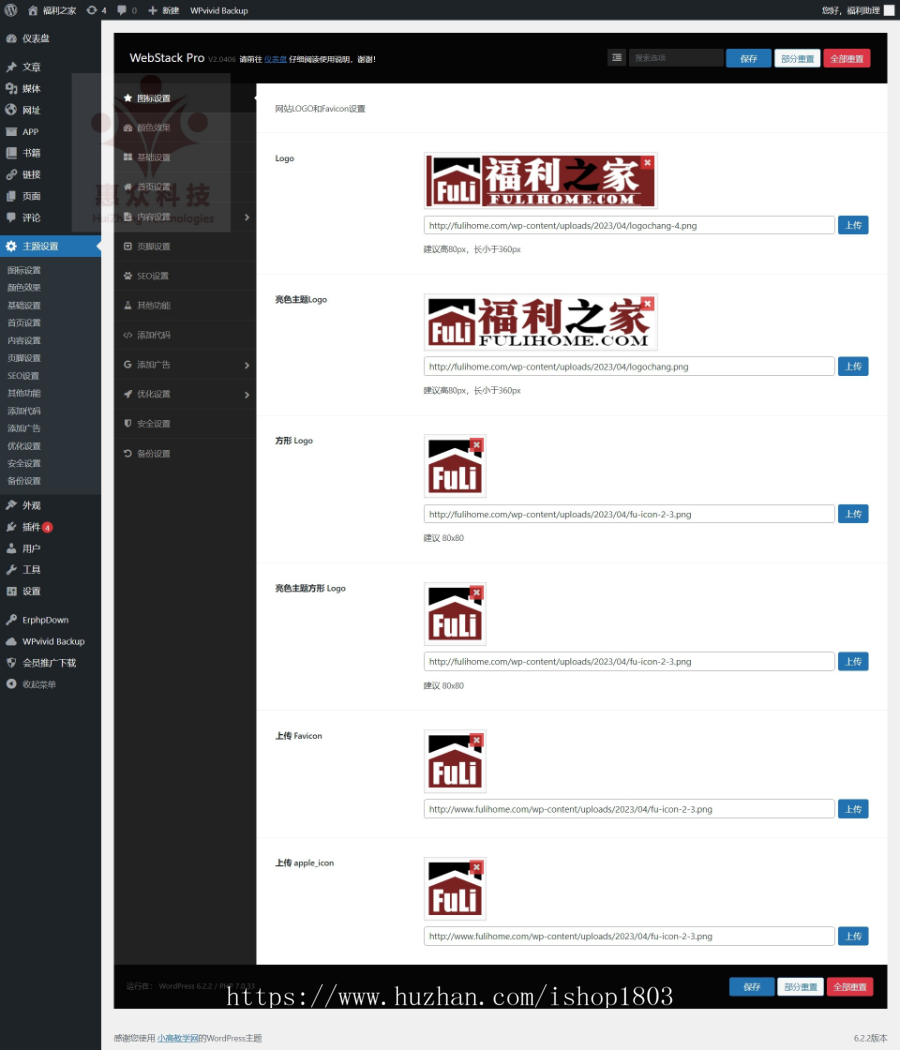
Task: Open the user avatar at top right
Action: click(889, 10)
